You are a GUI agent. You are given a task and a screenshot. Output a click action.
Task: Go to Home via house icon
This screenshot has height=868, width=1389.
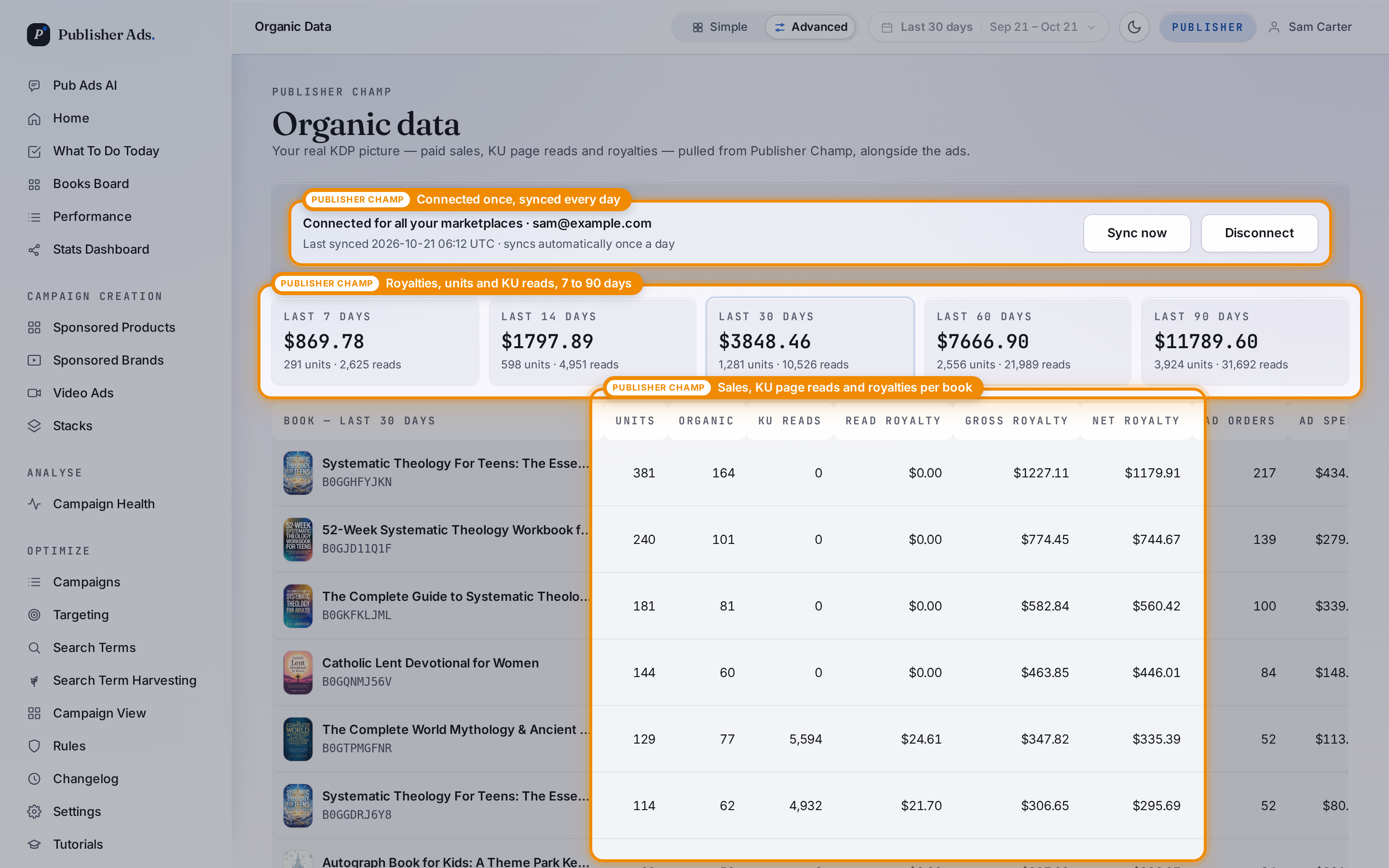pos(34,118)
